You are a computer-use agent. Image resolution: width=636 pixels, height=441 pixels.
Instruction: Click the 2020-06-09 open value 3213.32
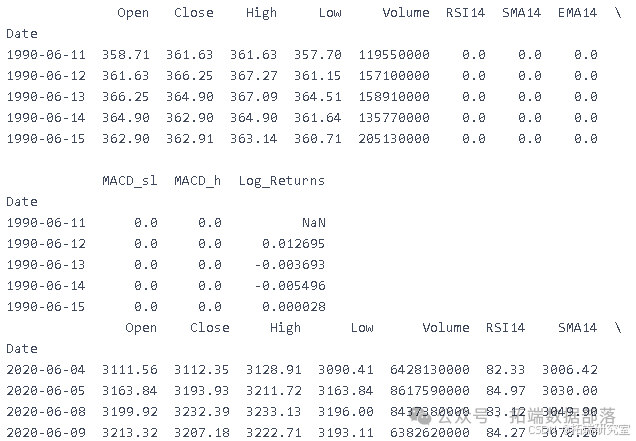click(129, 432)
